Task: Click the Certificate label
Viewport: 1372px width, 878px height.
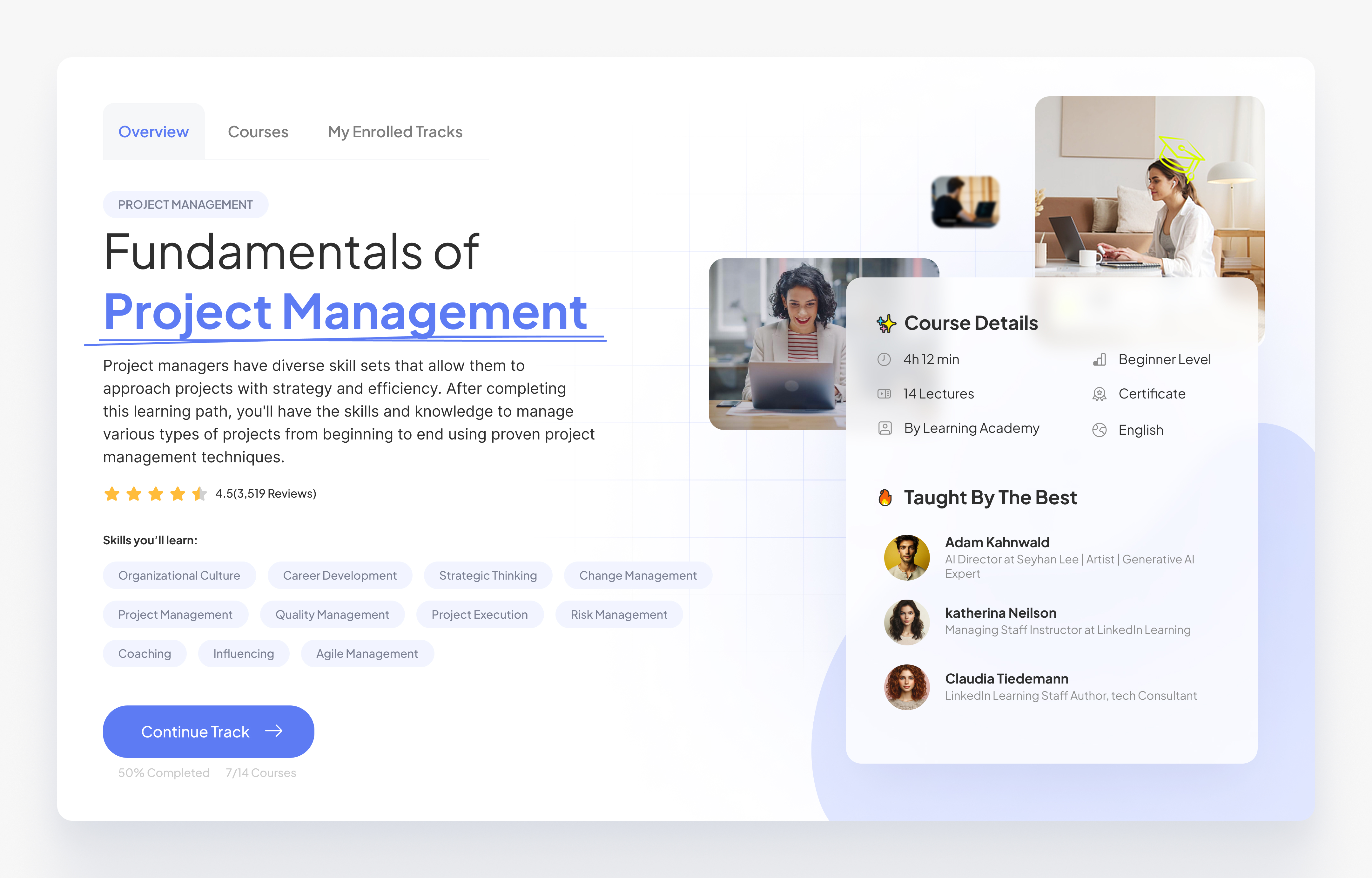Action: pyautogui.click(x=1152, y=393)
